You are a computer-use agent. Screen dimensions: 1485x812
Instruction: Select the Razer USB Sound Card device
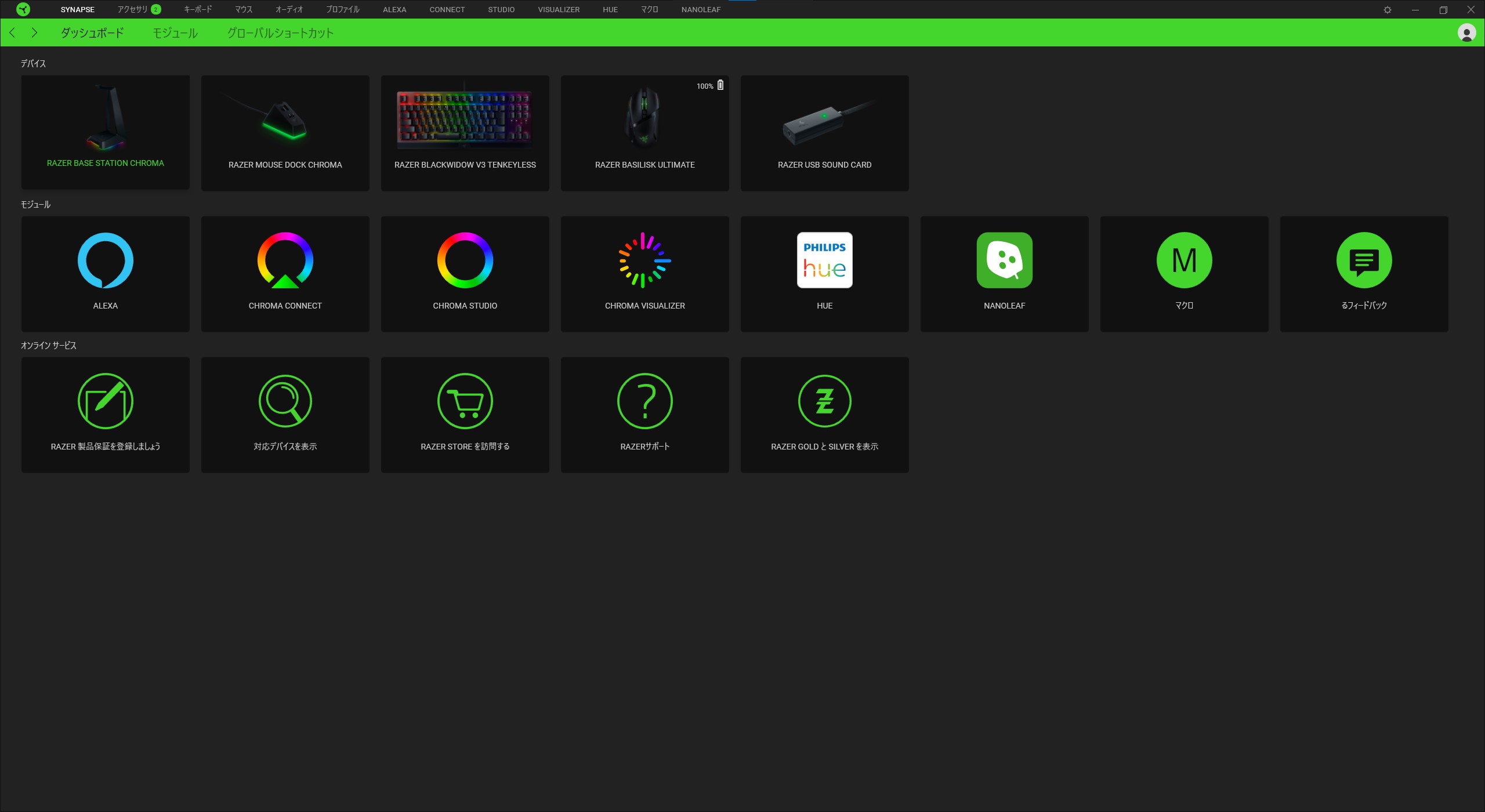825,133
